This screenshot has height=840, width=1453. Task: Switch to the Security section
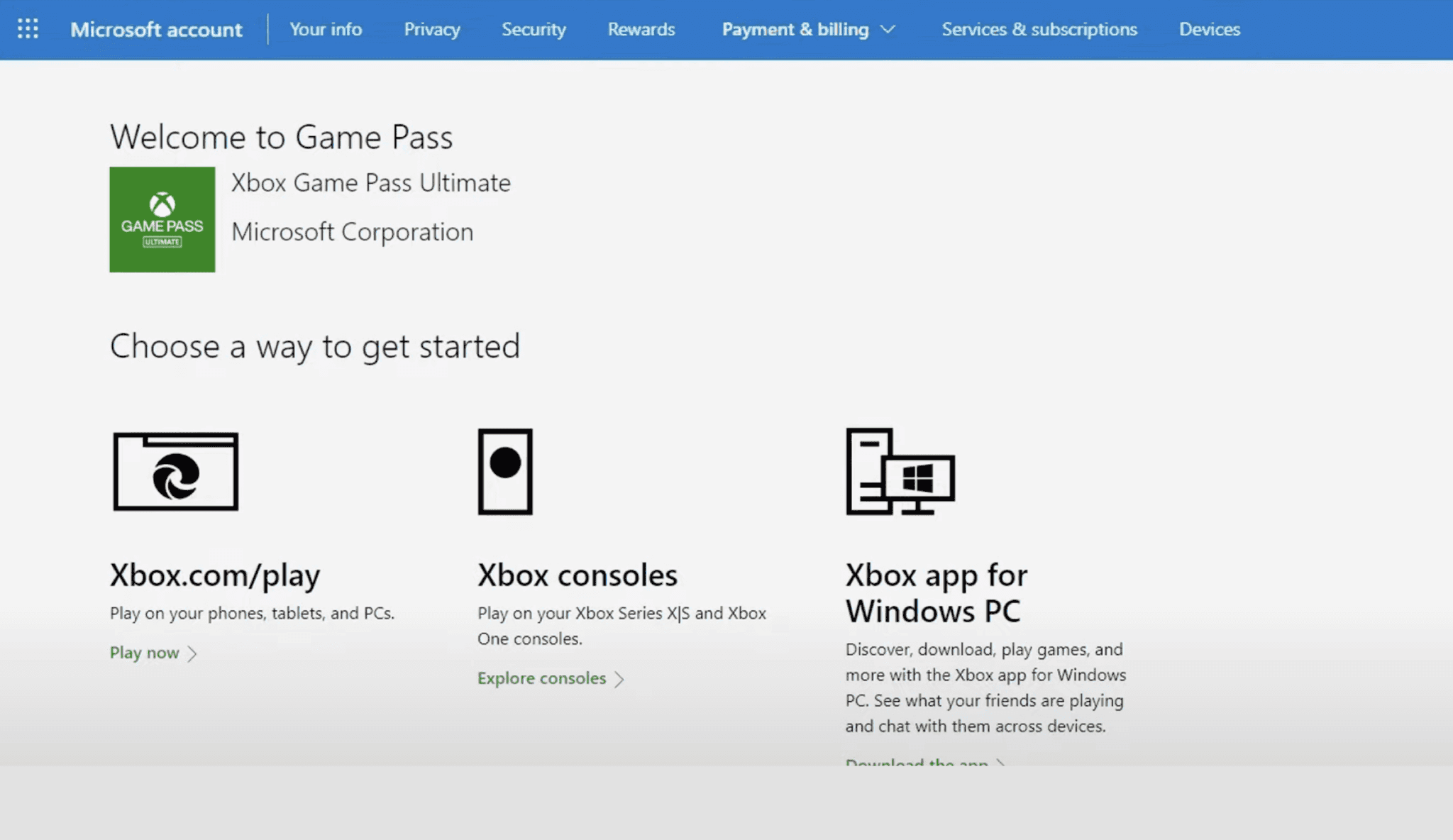tap(534, 30)
